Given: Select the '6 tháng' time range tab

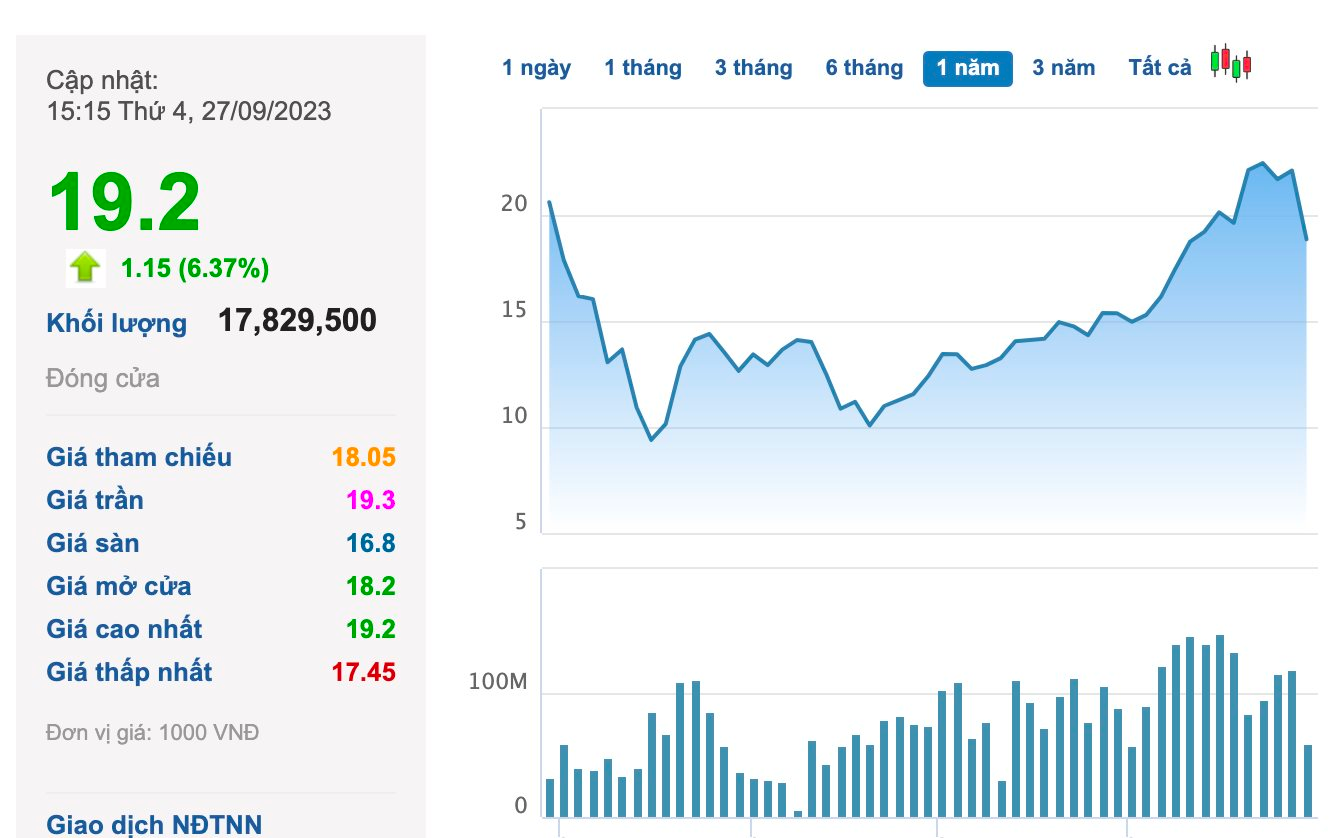Looking at the screenshot, I should pos(864,68).
